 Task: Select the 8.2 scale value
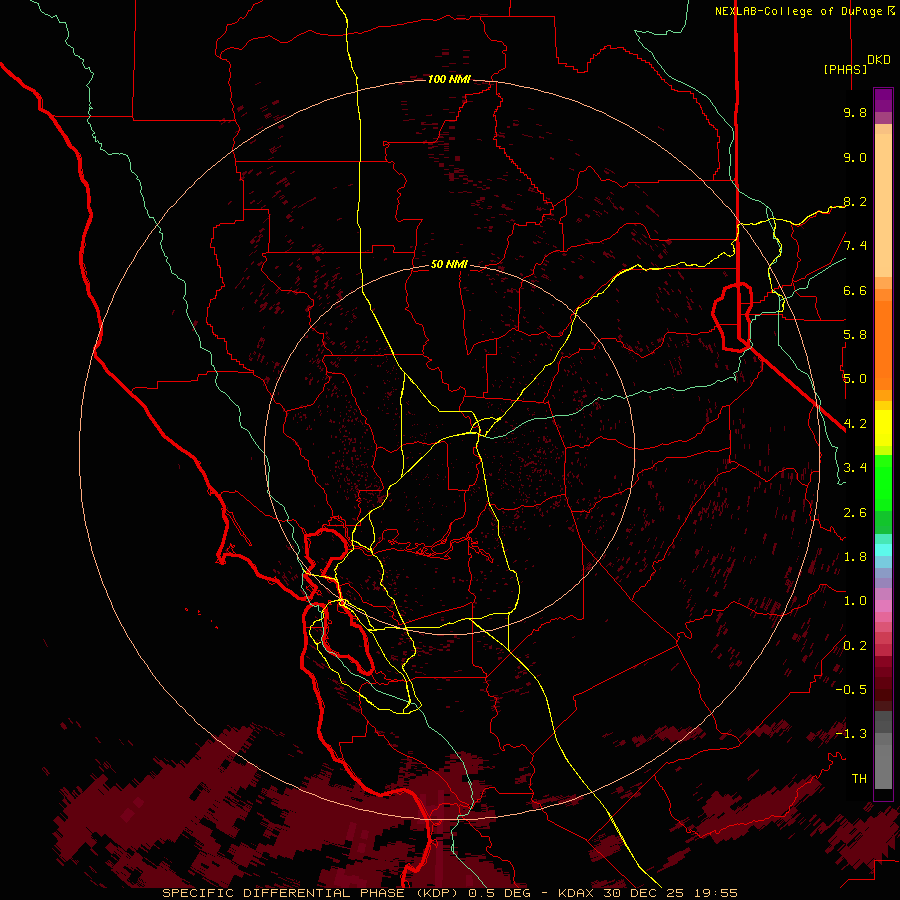pyautogui.click(x=855, y=201)
